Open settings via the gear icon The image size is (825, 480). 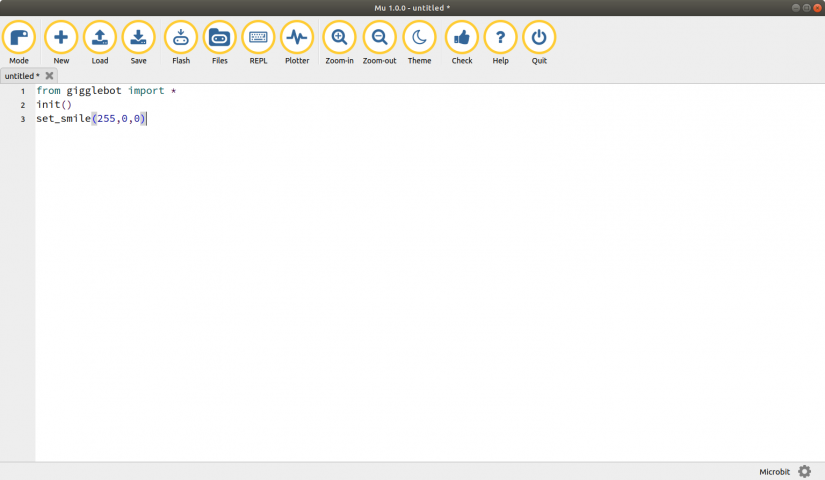pos(805,471)
